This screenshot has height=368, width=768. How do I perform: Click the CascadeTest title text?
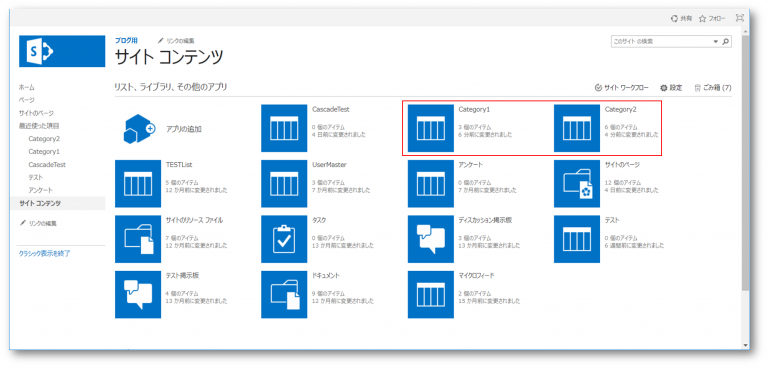(330, 109)
